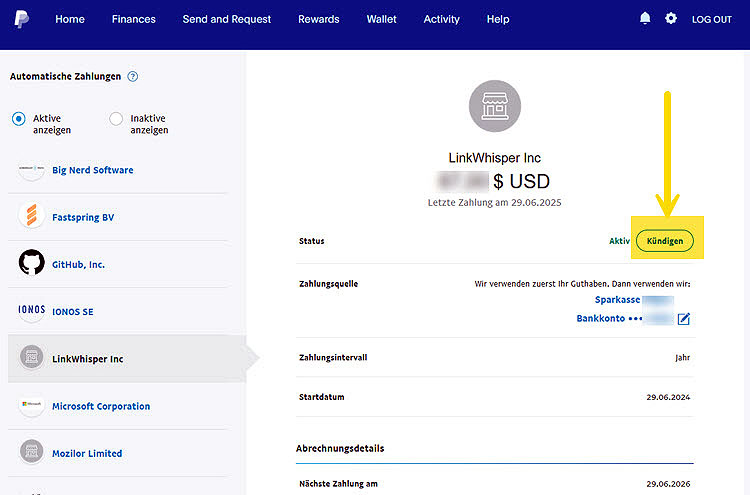Click the Abrechnungsdetails heading
Viewport: 750px width, 495px height.
click(x=340, y=449)
